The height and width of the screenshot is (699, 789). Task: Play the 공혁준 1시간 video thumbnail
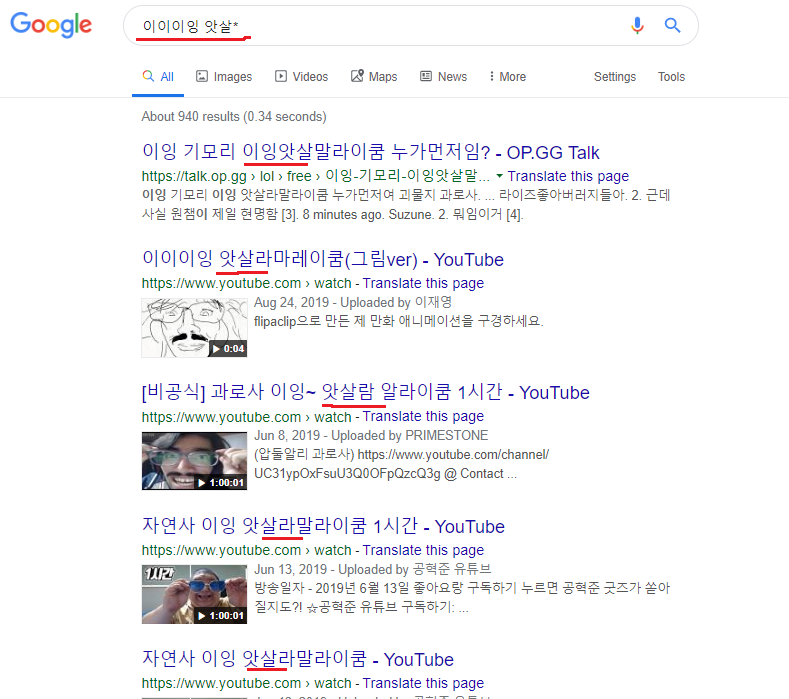[x=194, y=594]
